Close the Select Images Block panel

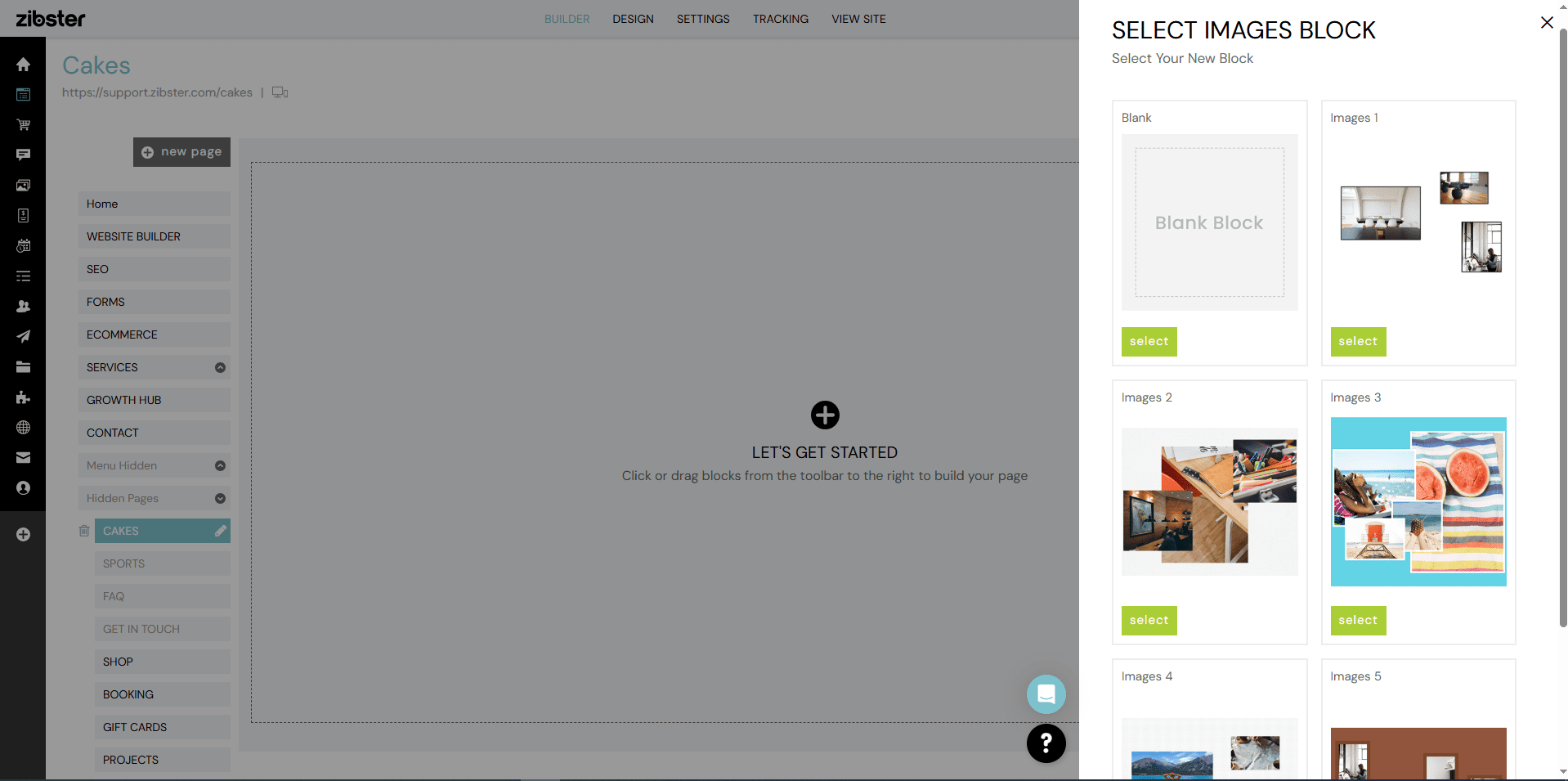tap(1547, 23)
